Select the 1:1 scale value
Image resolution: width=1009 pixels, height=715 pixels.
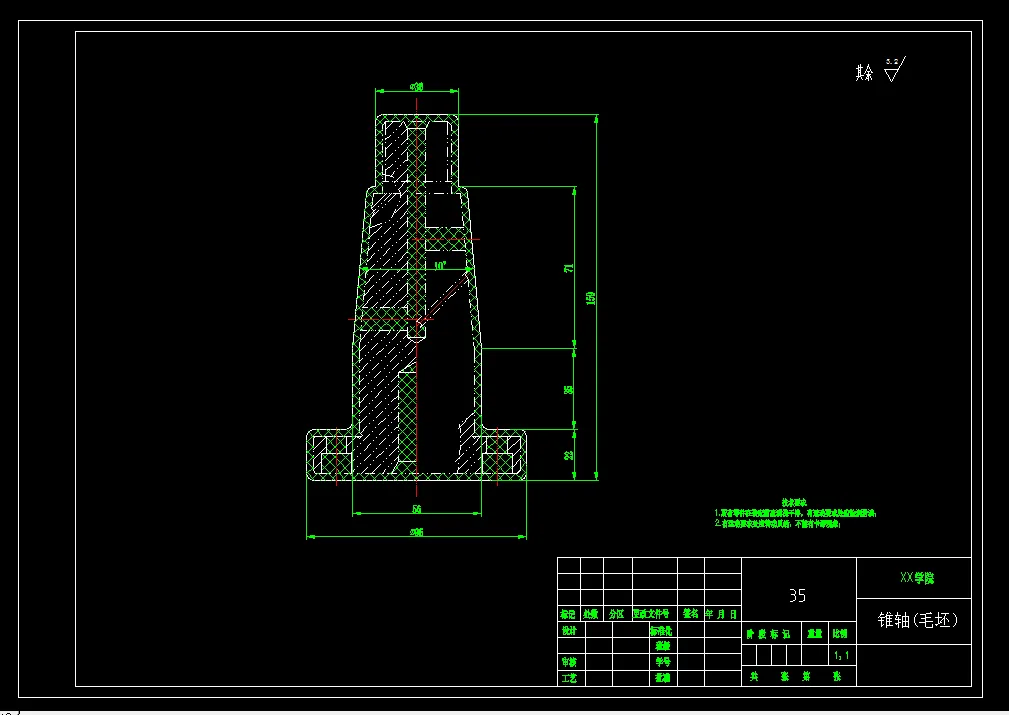(x=842, y=656)
